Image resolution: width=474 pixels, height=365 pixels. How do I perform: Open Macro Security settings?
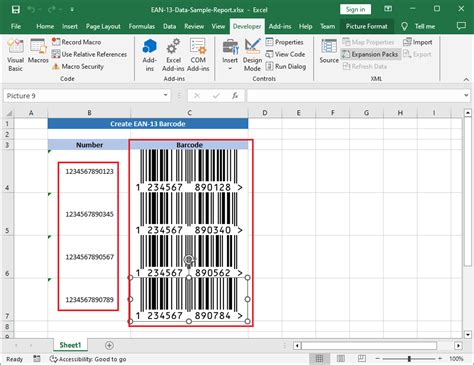78,66
